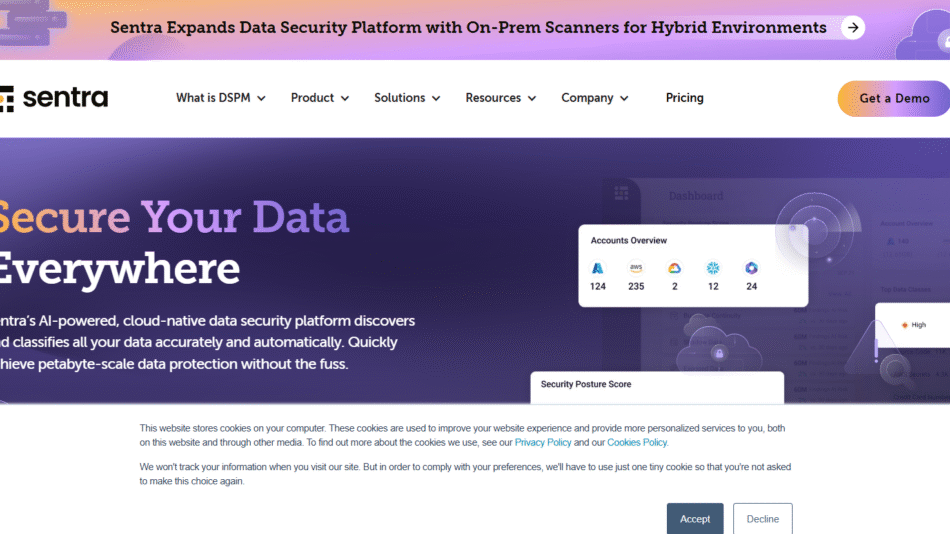Click the Snowflake icon in Accounts Overview
Image resolution: width=950 pixels, height=534 pixels.
[713, 268]
